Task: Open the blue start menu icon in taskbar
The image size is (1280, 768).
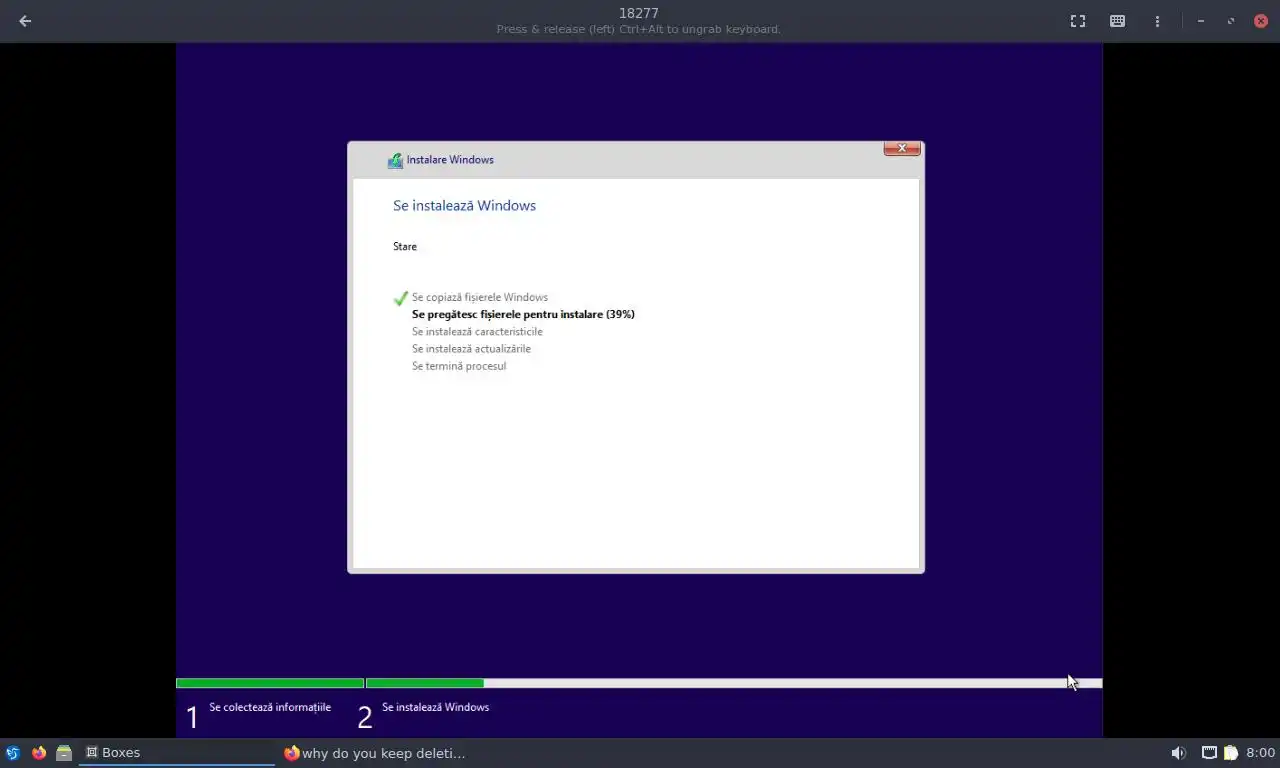Action: pyautogui.click(x=13, y=753)
